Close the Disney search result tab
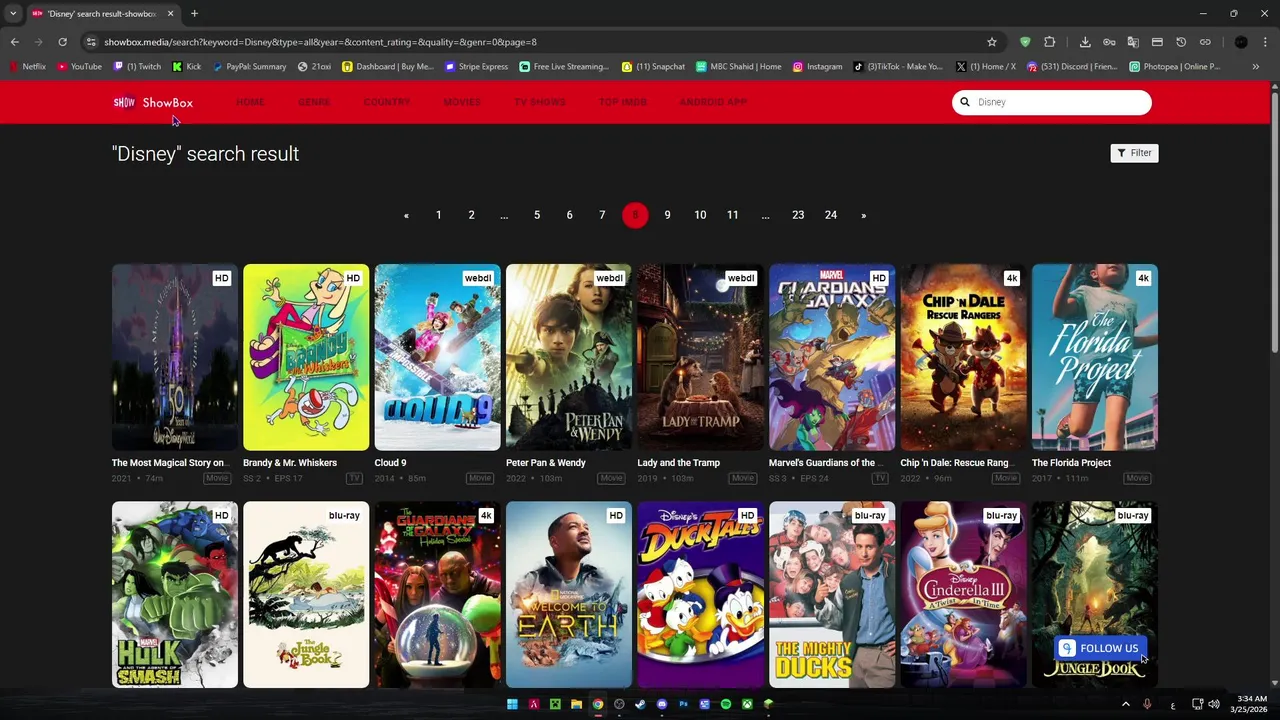Image resolution: width=1280 pixels, height=720 pixels. (x=170, y=14)
